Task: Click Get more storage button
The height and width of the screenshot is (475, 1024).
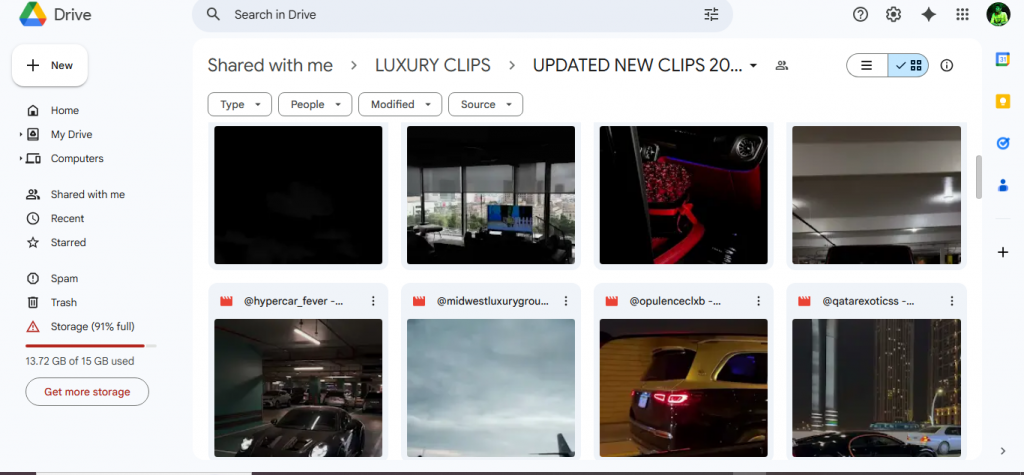Action: point(87,392)
